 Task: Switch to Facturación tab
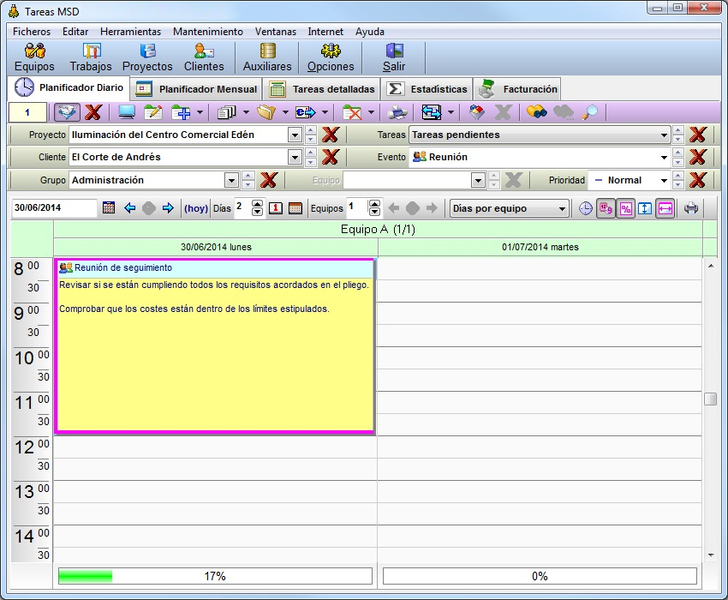(518, 89)
